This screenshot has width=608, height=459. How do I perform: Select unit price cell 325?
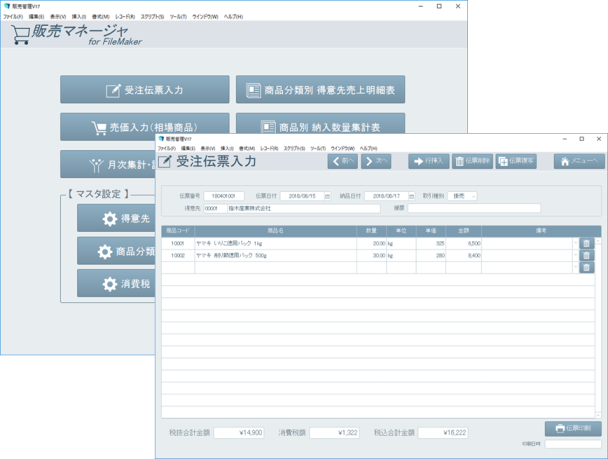431,243
